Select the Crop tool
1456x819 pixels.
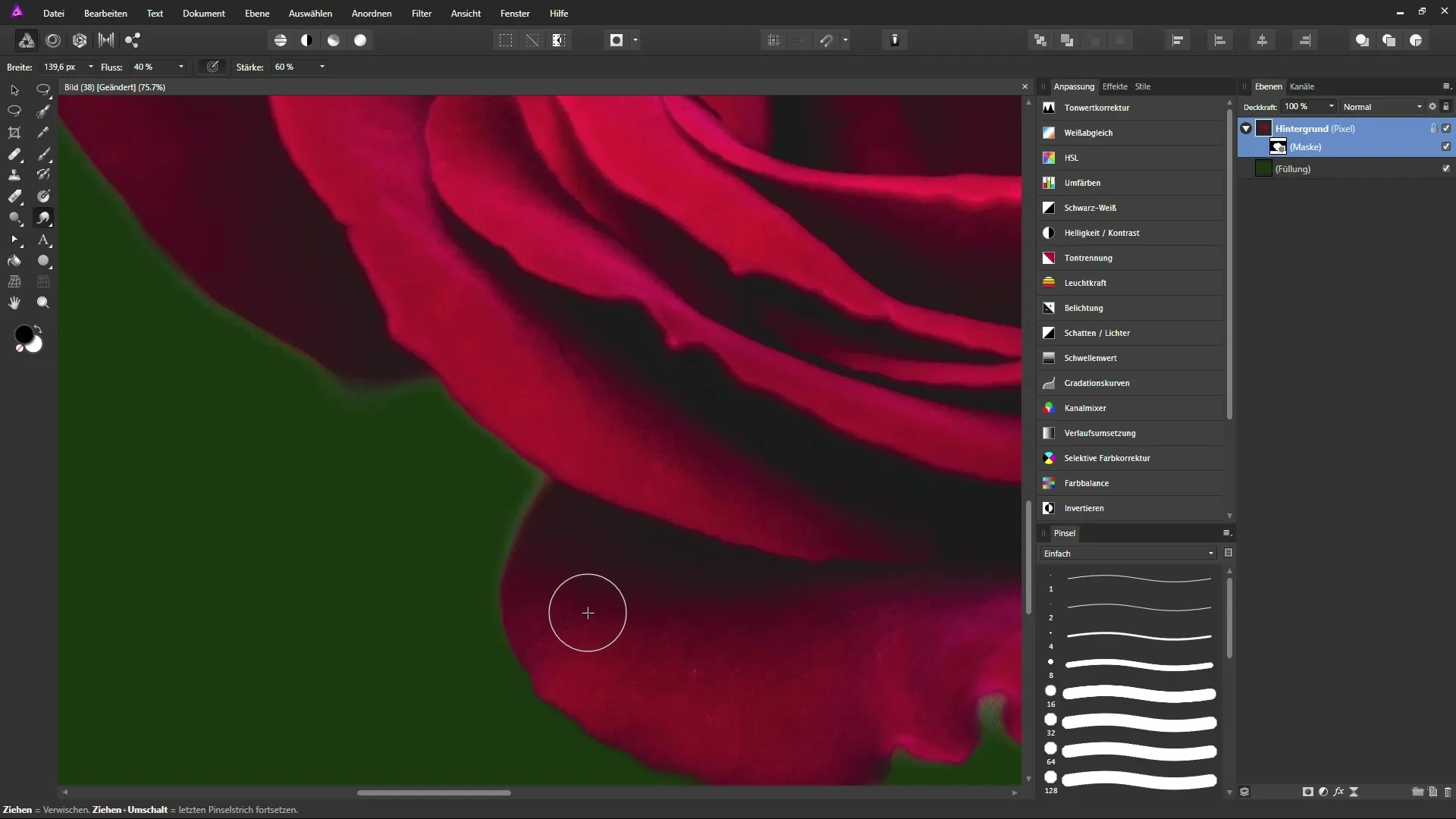[x=14, y=133]
